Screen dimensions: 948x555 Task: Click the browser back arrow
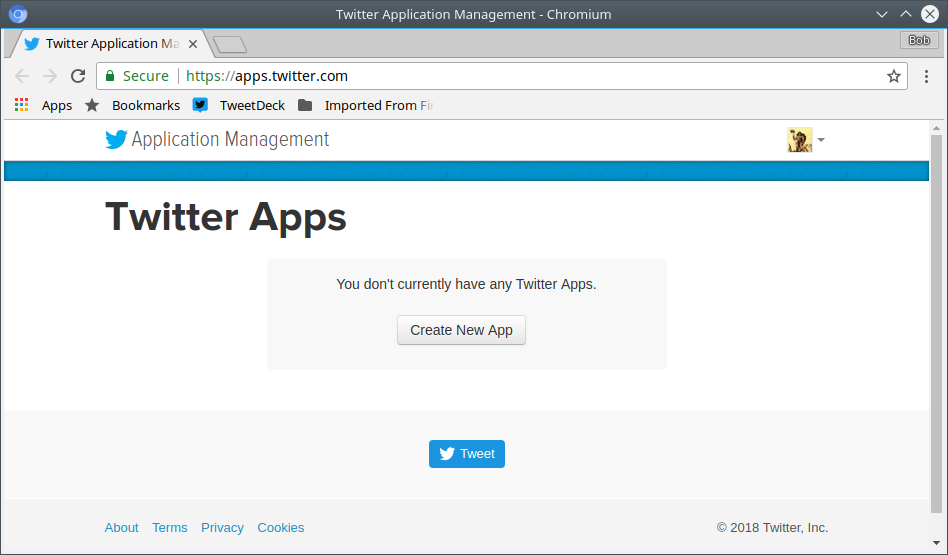[x=22, y=76]
